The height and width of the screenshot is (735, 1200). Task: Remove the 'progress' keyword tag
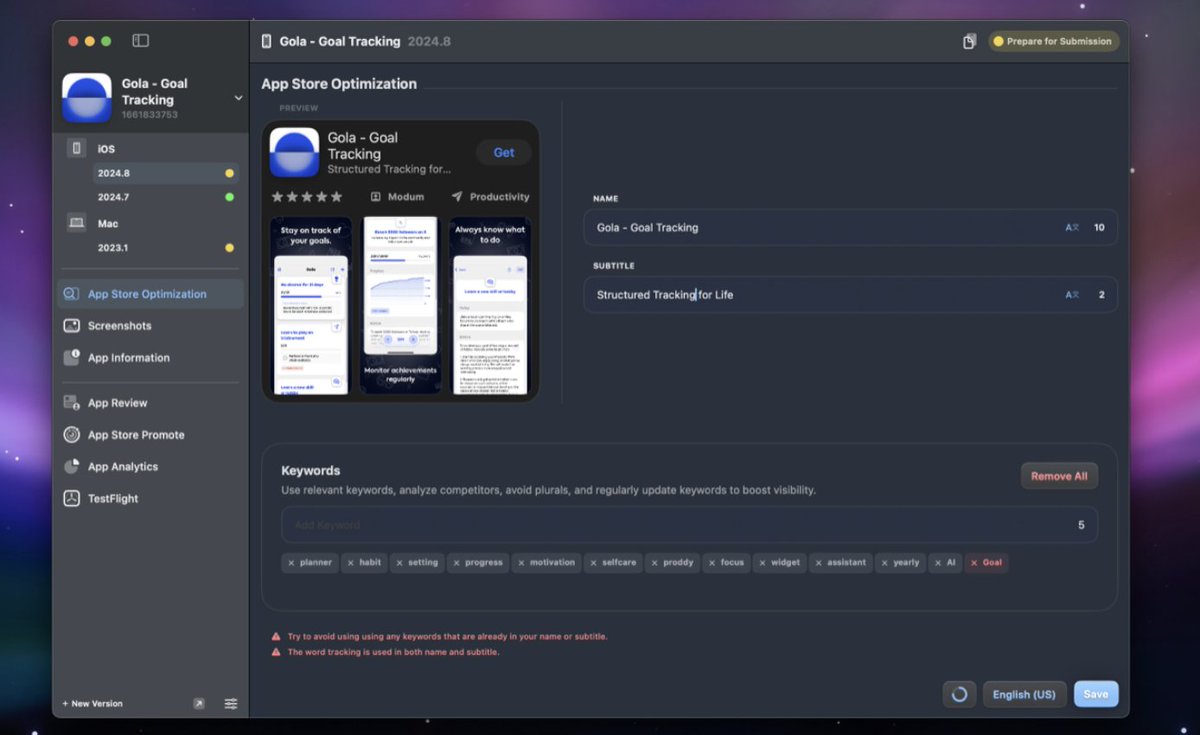tap(456, 563)
